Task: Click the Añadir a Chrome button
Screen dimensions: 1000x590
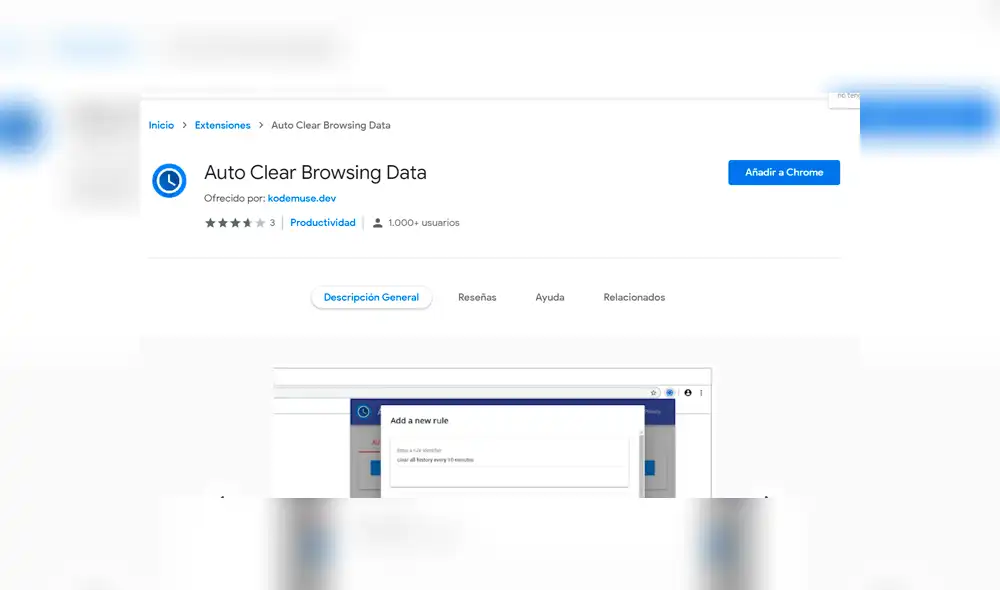Action: coord(783,172)
